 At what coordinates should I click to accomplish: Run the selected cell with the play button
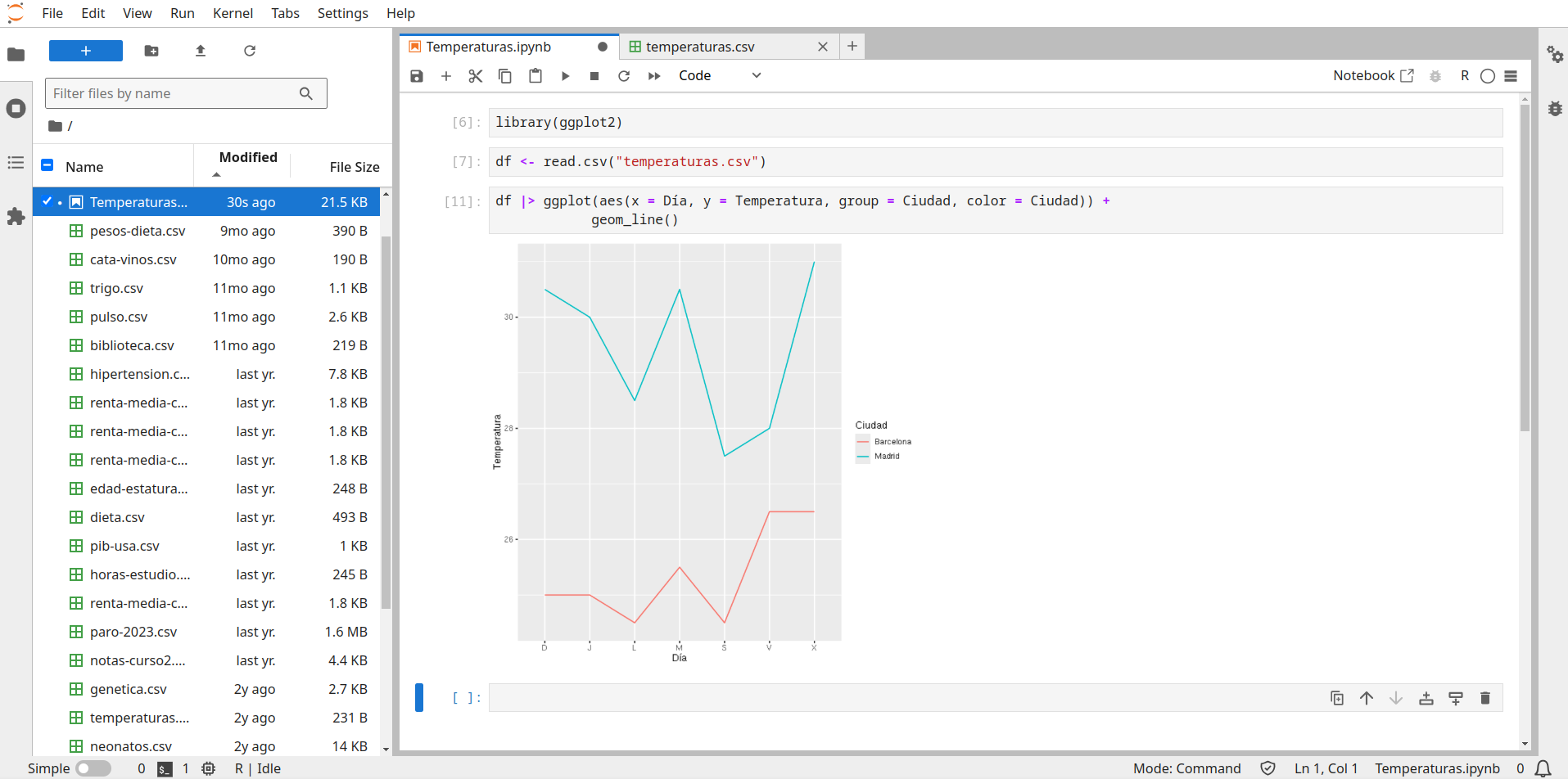coord(565,76)
